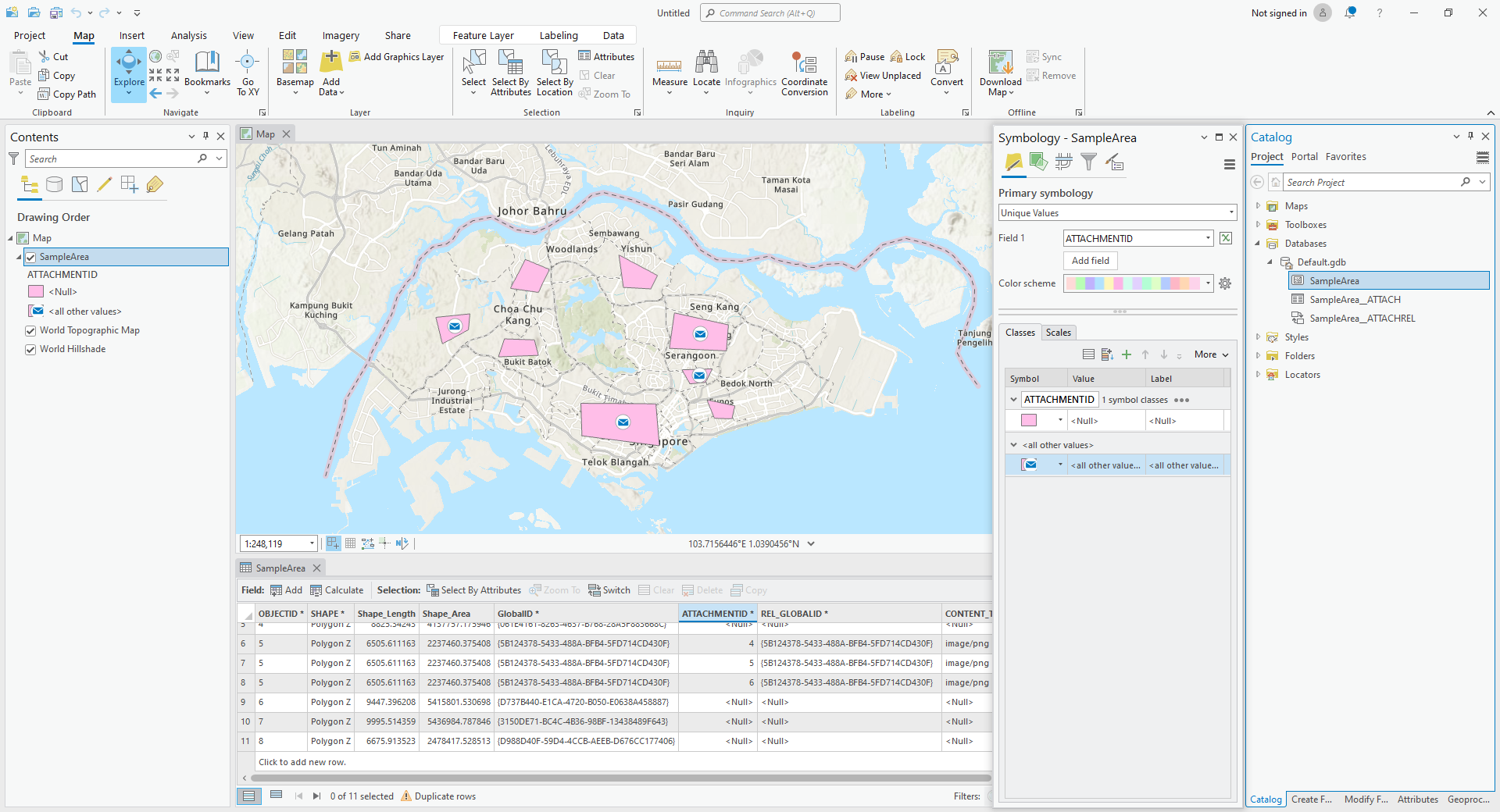Open the Select By Attributes tool
Viewport: 1500px width, 812px height.
[x=510, y=72]
